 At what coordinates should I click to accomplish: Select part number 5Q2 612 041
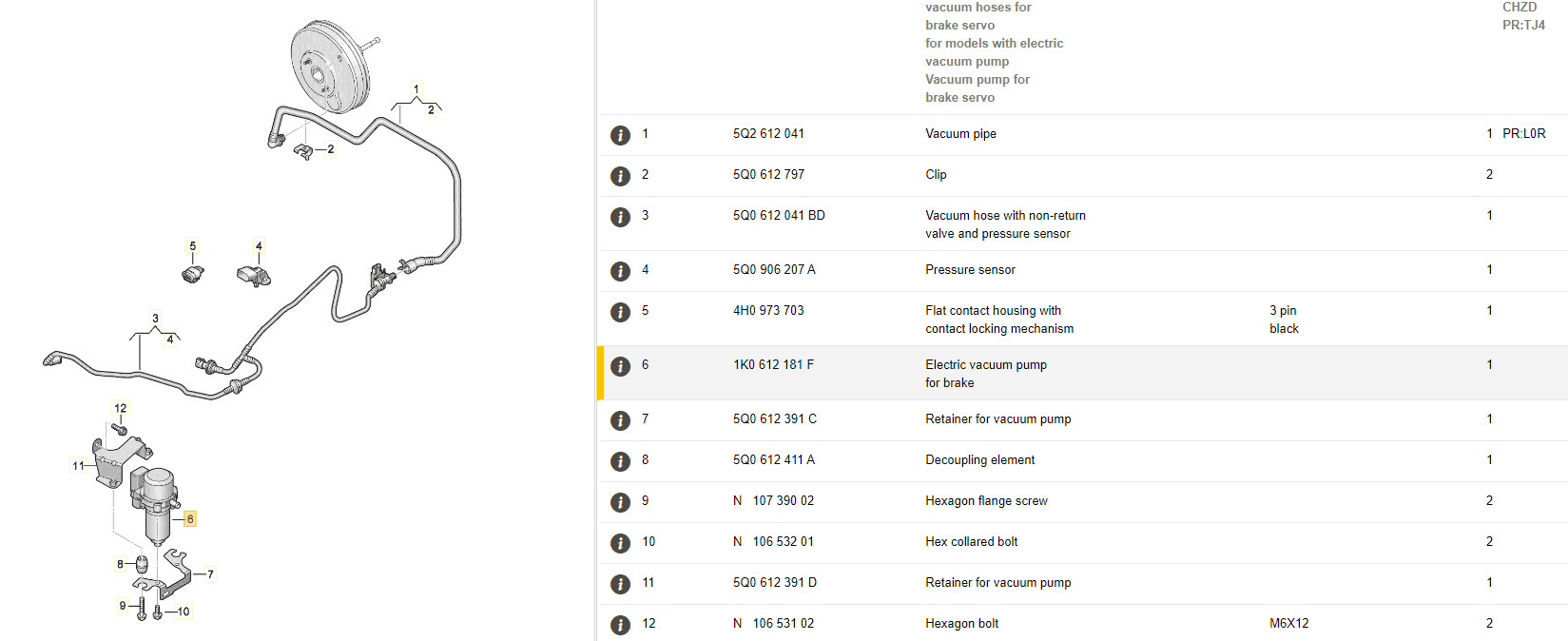click(768, 133)
